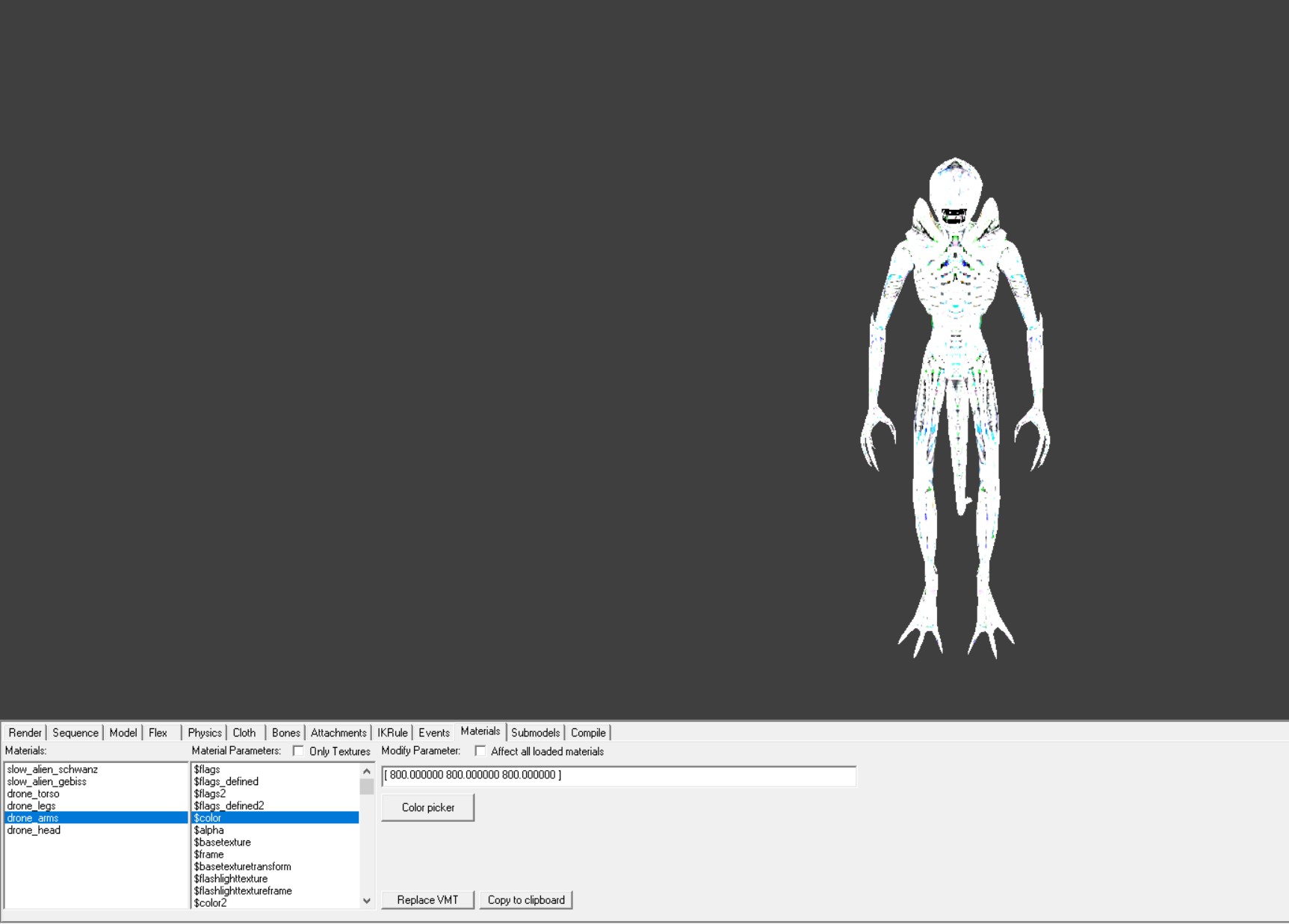
Task: Select the $basetexture parameter
Action: click(x=275, y=842)
